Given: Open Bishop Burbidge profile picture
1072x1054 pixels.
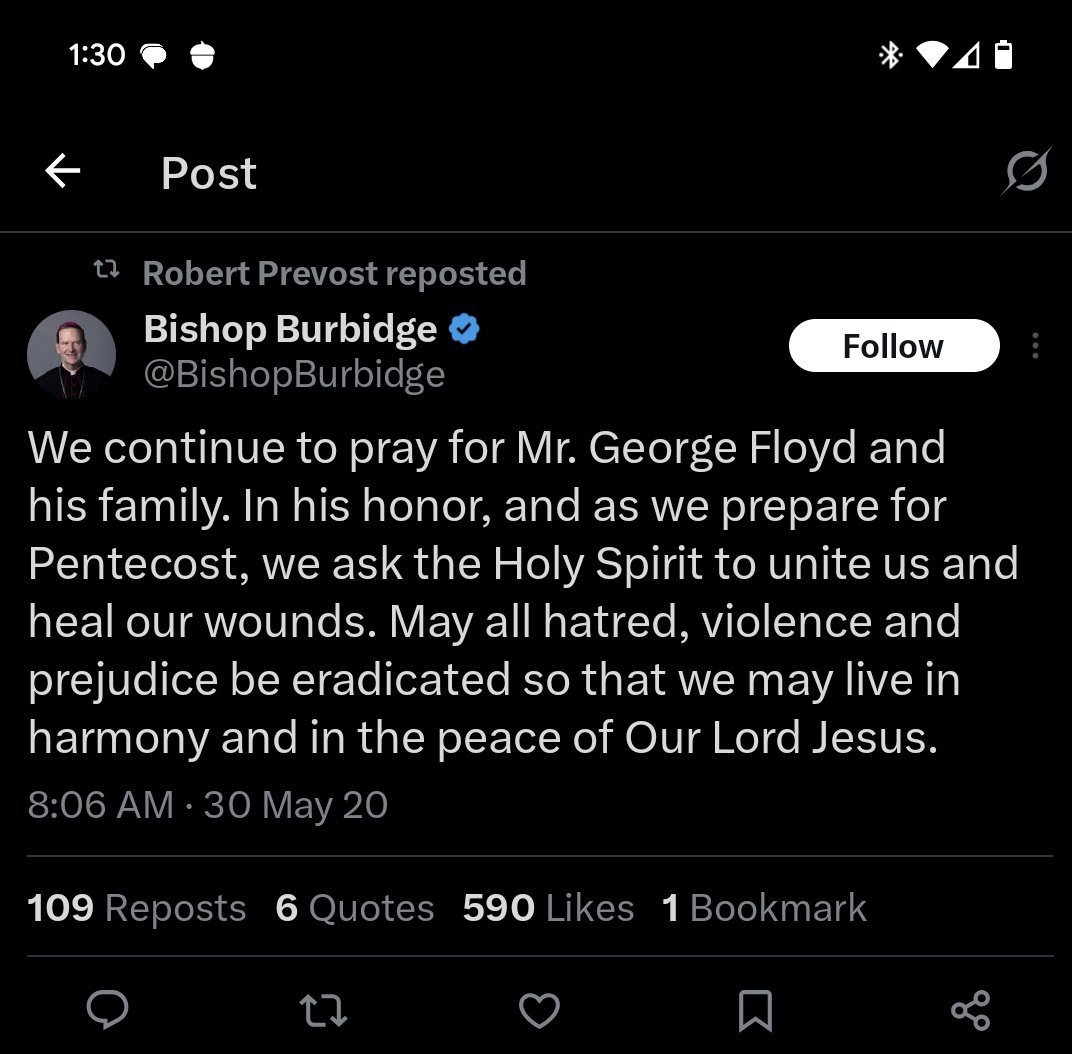Looking at the screenshot, I should point(71,354).
